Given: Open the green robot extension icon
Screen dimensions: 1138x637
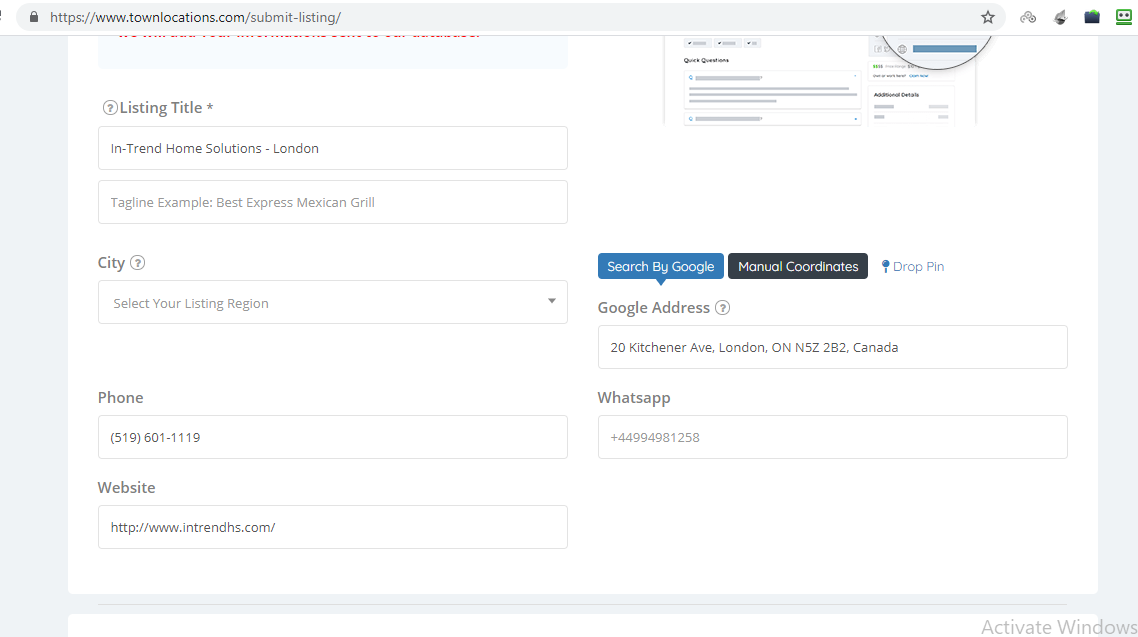Looking at the screenshot, I should [x=1123, y=17].
